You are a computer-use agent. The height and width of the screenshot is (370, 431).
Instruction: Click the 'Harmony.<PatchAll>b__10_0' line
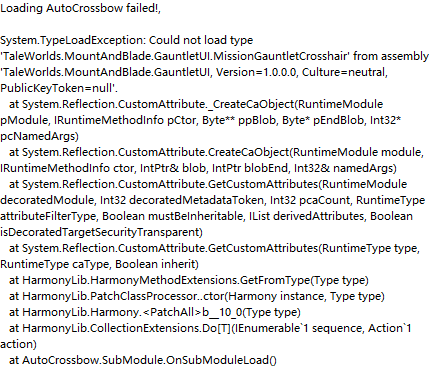[155, 312]
